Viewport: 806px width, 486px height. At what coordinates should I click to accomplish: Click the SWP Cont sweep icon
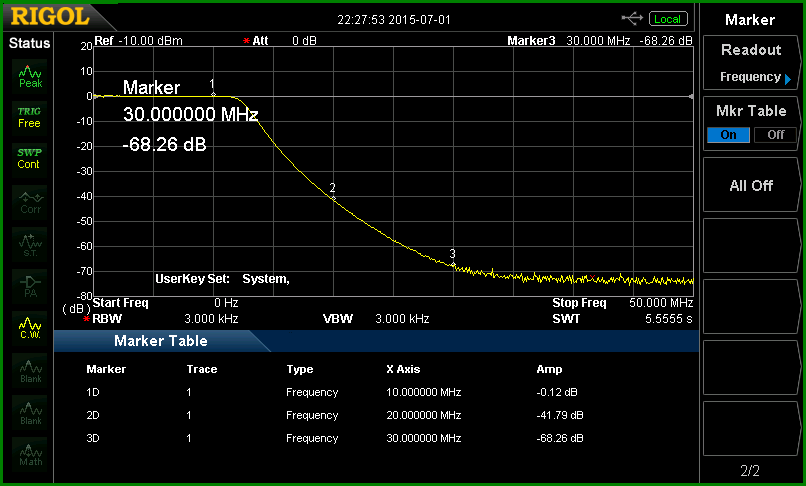[x=30, y=159]
